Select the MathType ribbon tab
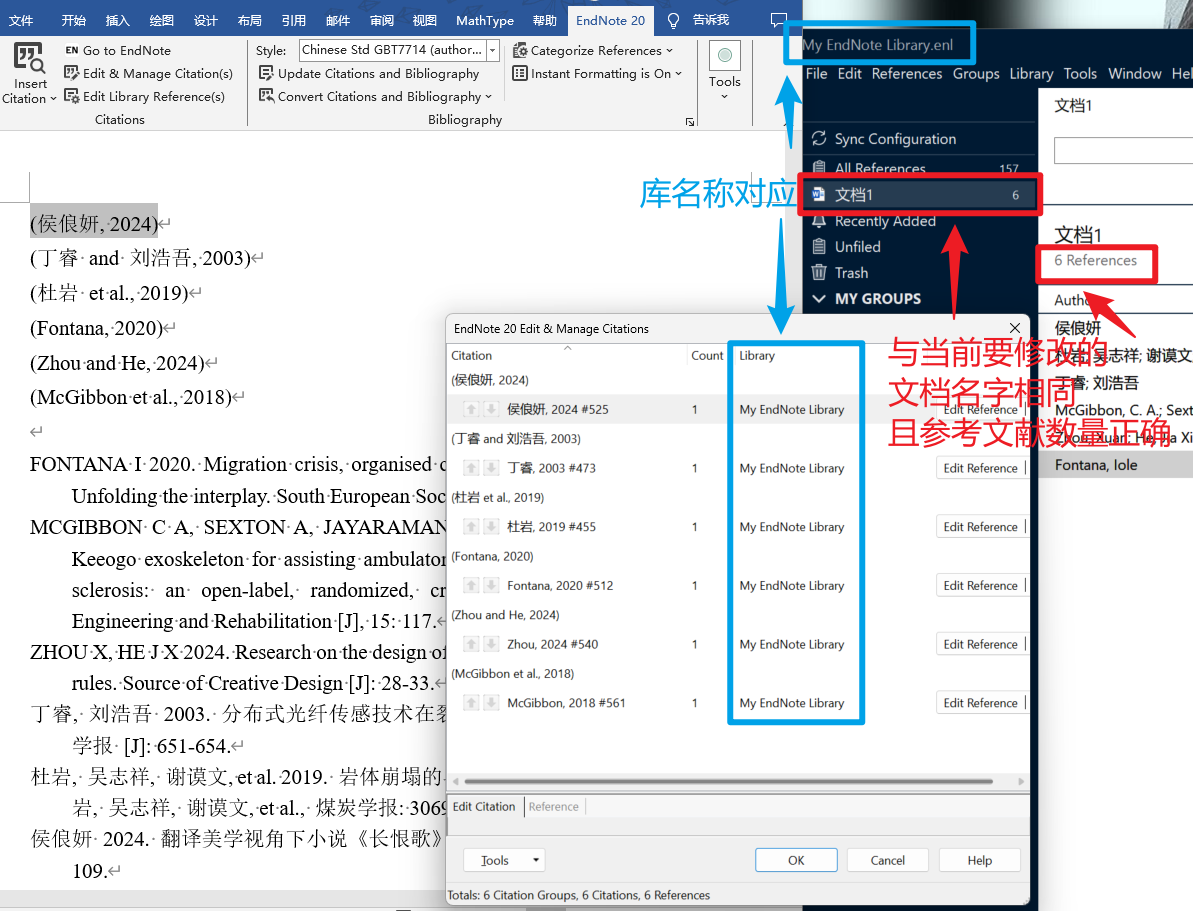 [485, 21]
